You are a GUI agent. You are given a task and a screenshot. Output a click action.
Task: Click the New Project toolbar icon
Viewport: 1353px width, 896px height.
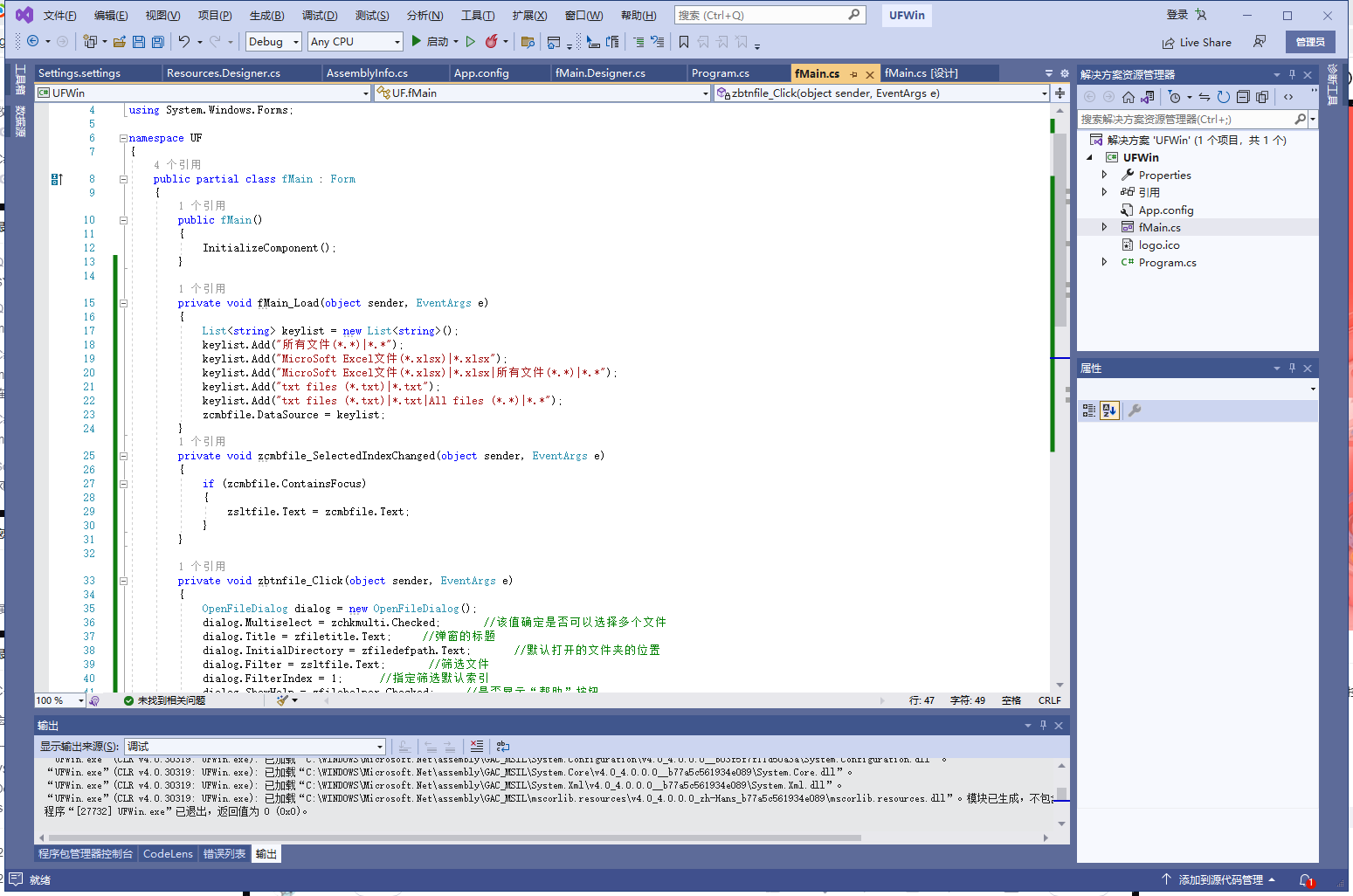coord(90,41)
